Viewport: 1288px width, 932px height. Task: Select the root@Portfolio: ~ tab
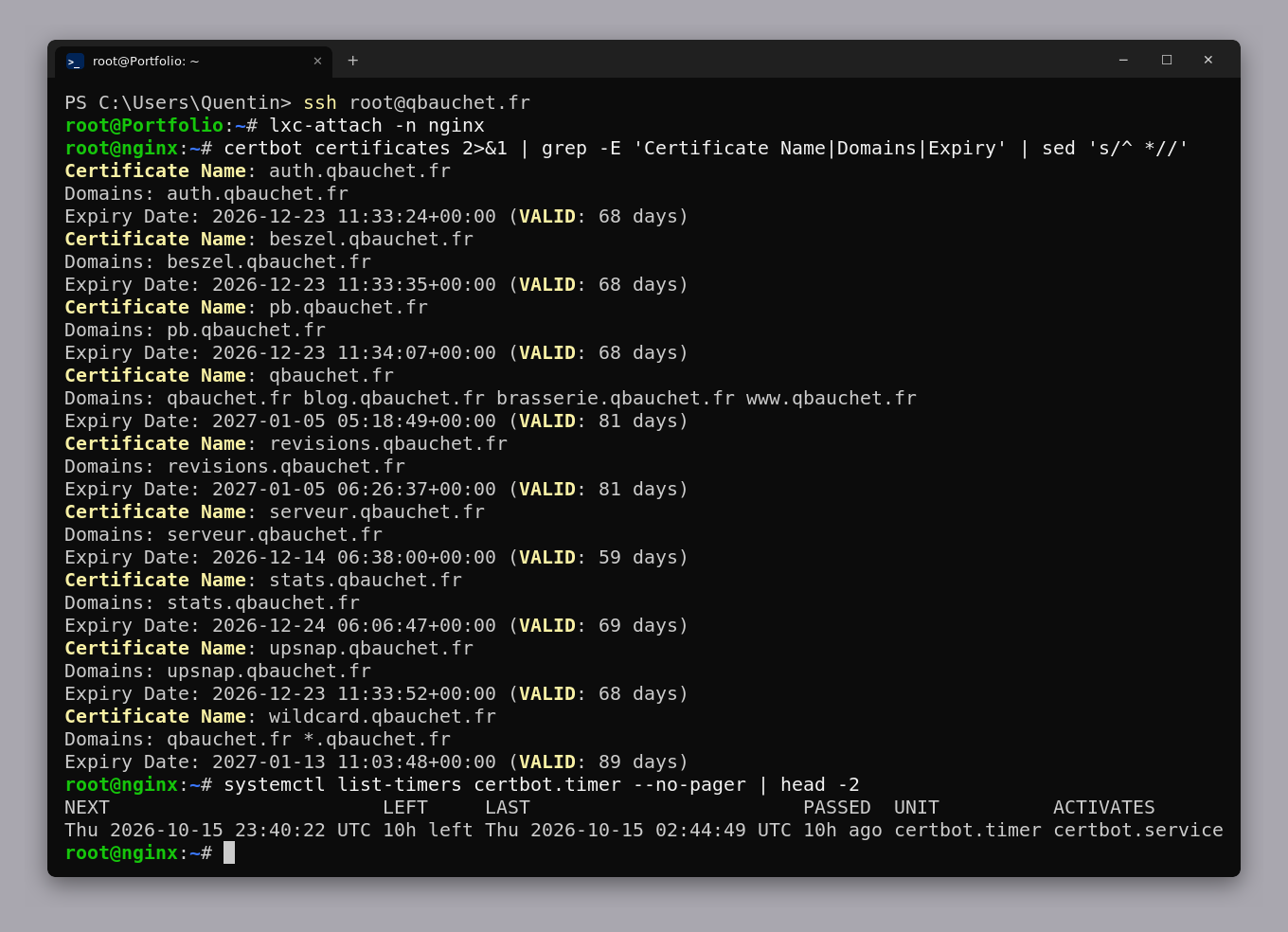(x=193, y=62)
